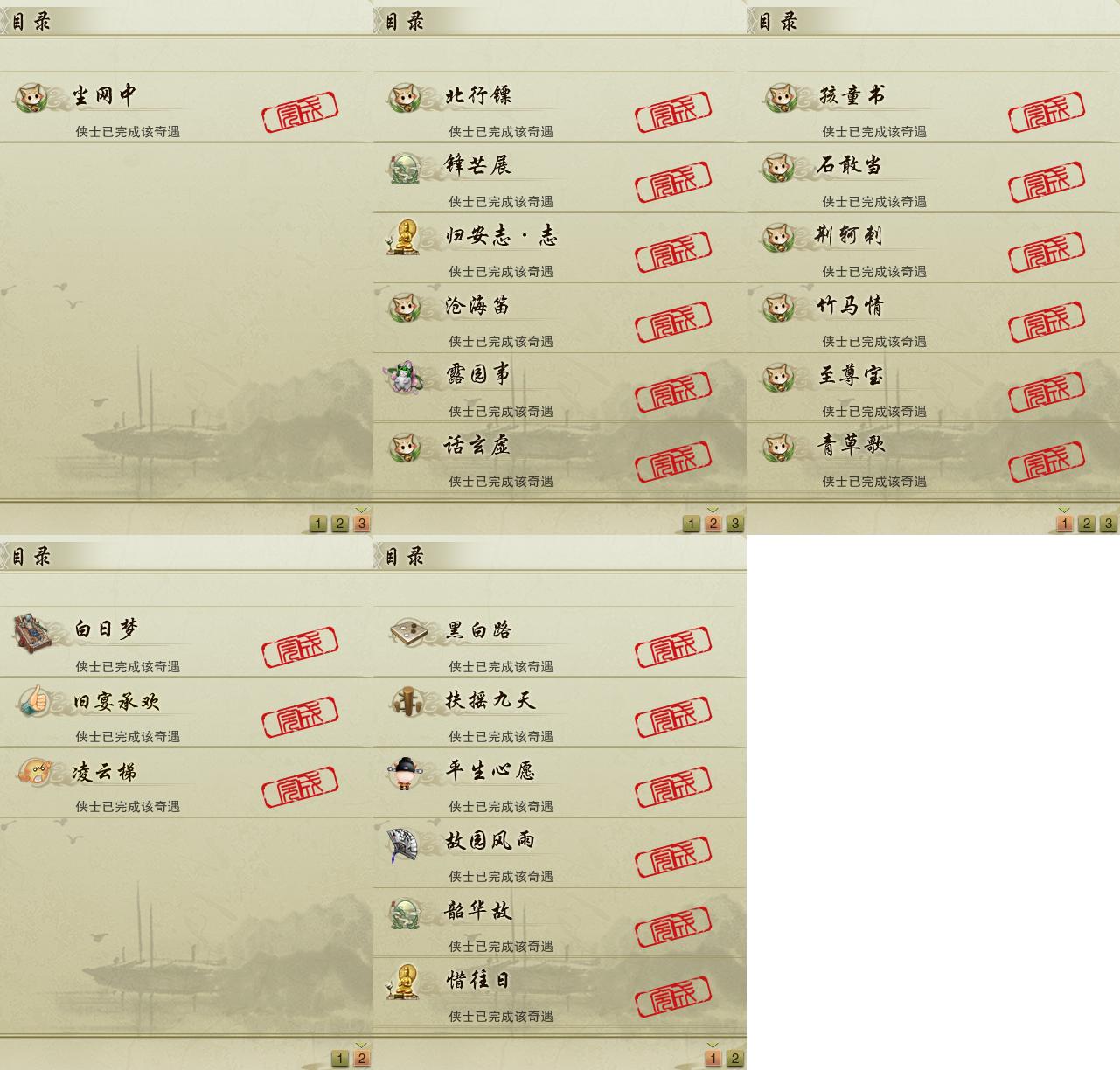Image resolution: width=1120 pixels, height=1070 pixels.
Task: Click the table icon next to 白日梦
Action: pyautogui.click(x=33, y=631)
